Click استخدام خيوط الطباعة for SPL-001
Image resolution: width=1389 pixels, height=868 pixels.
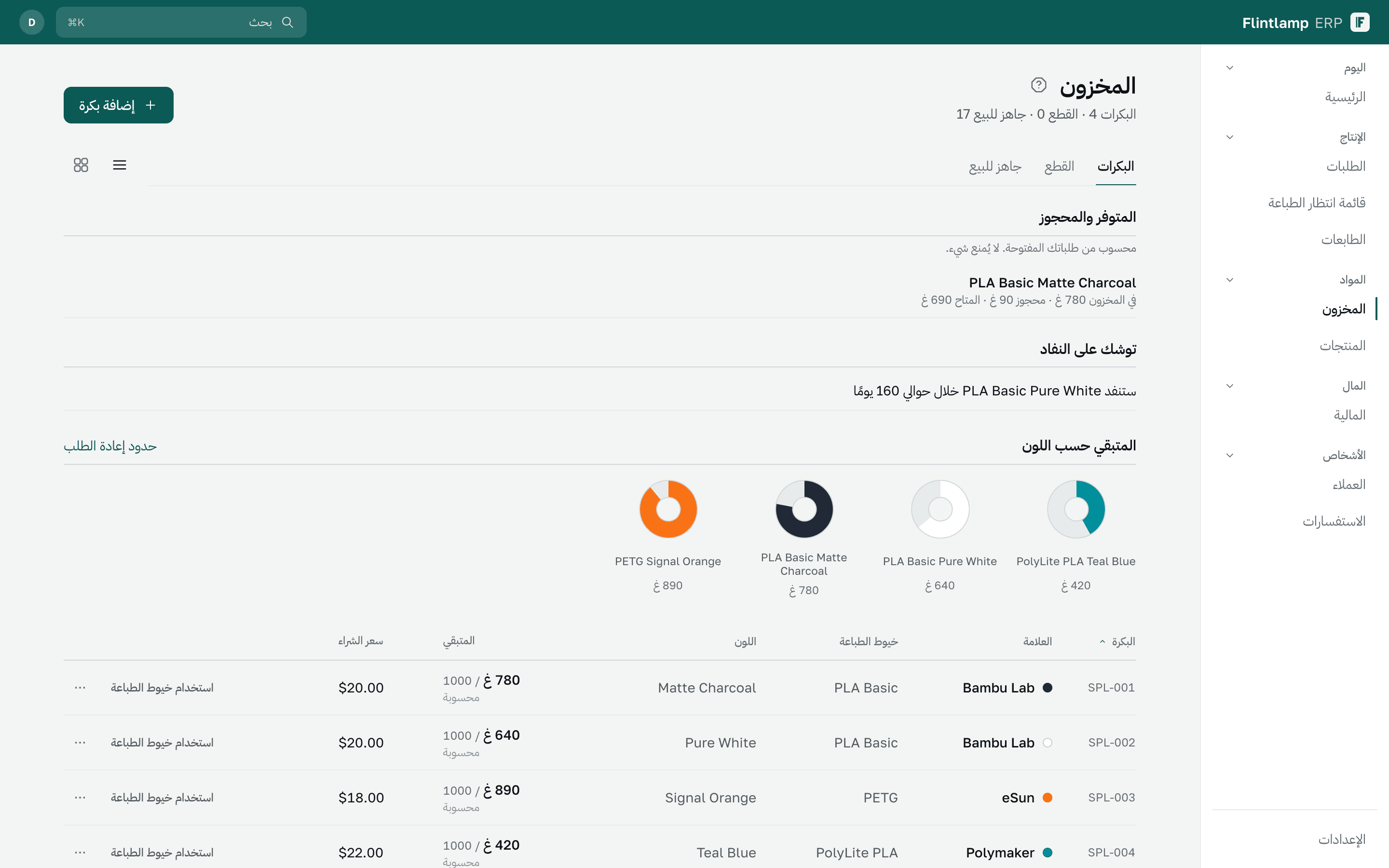pyautogui.click(x=162, y=688)
